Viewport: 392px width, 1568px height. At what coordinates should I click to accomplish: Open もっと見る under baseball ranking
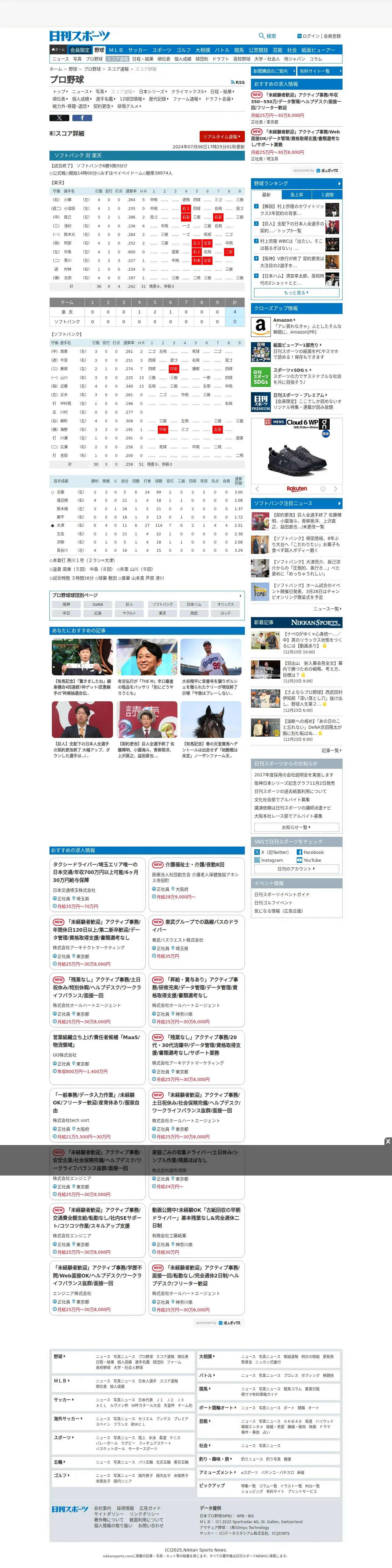pyautogui.click(x=296, y=293)
